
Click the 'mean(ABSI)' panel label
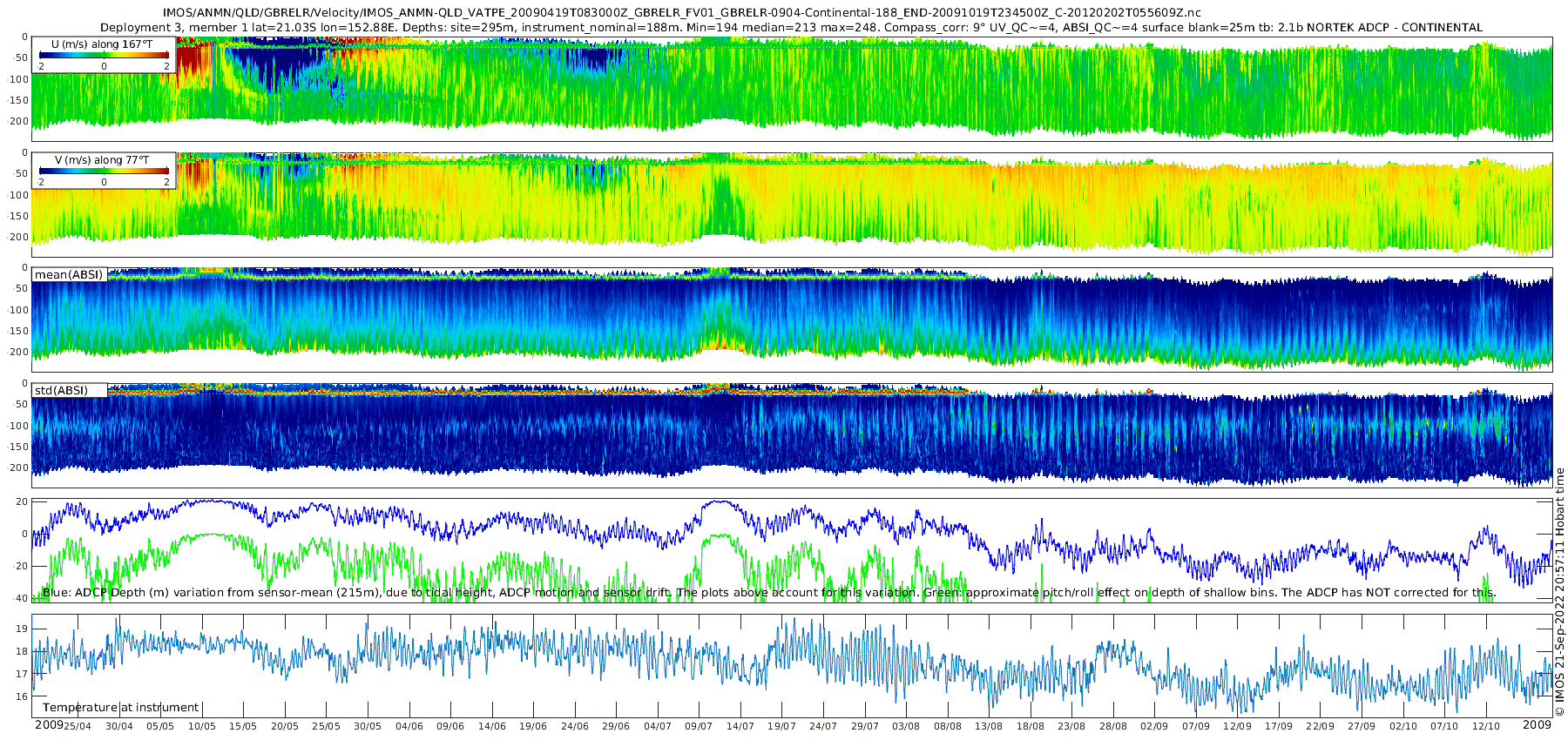(69, 275)
